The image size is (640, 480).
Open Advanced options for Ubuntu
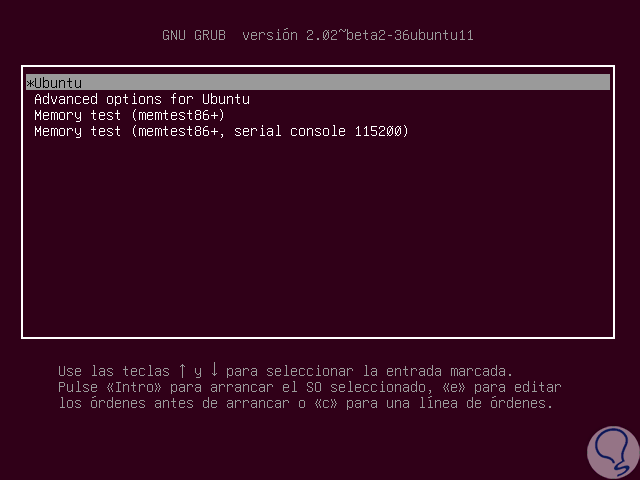click(x=141, y=99)
